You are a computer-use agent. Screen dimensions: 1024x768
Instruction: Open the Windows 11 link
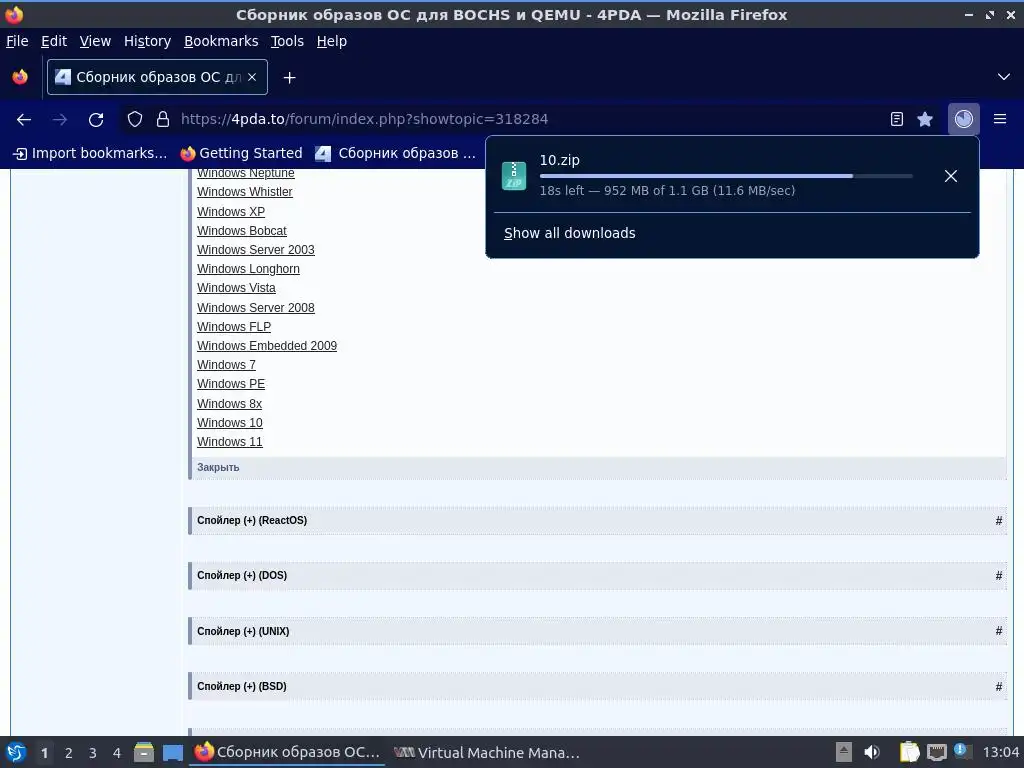(230, 441)
